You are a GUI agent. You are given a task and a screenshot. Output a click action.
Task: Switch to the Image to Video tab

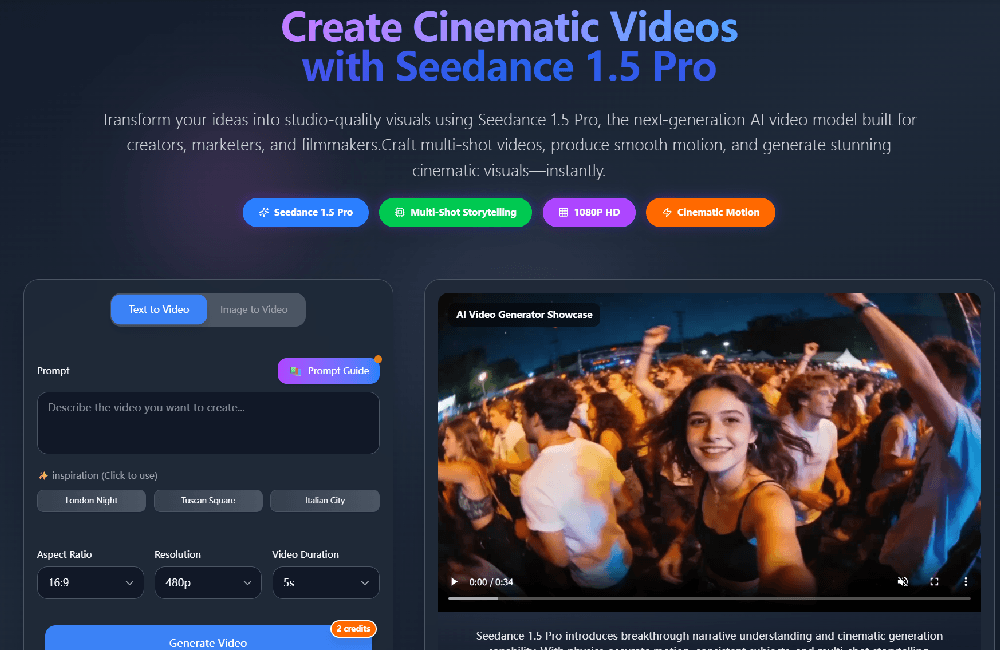[x=254, y=309]
